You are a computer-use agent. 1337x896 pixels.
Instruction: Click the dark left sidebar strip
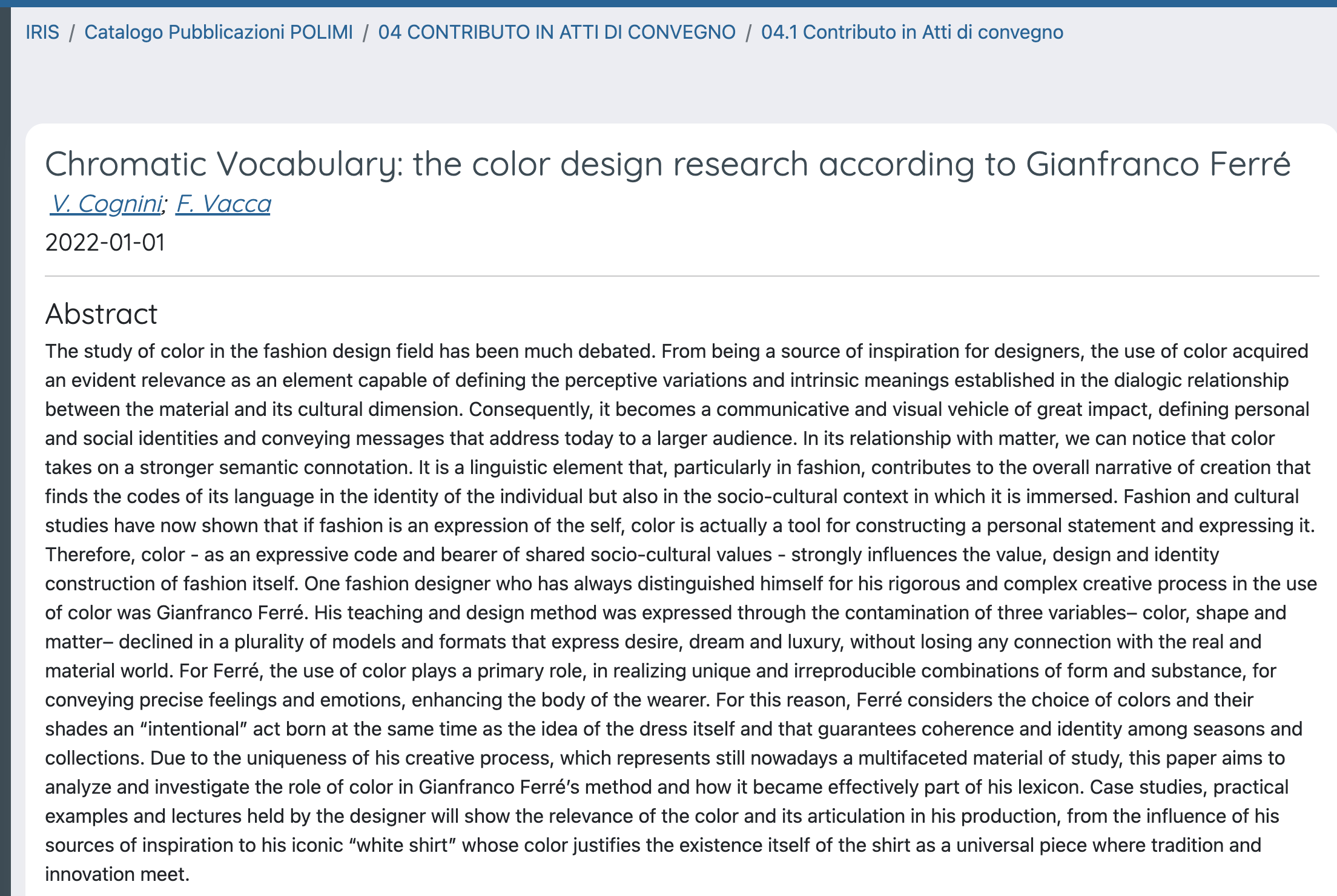point(5,448)
